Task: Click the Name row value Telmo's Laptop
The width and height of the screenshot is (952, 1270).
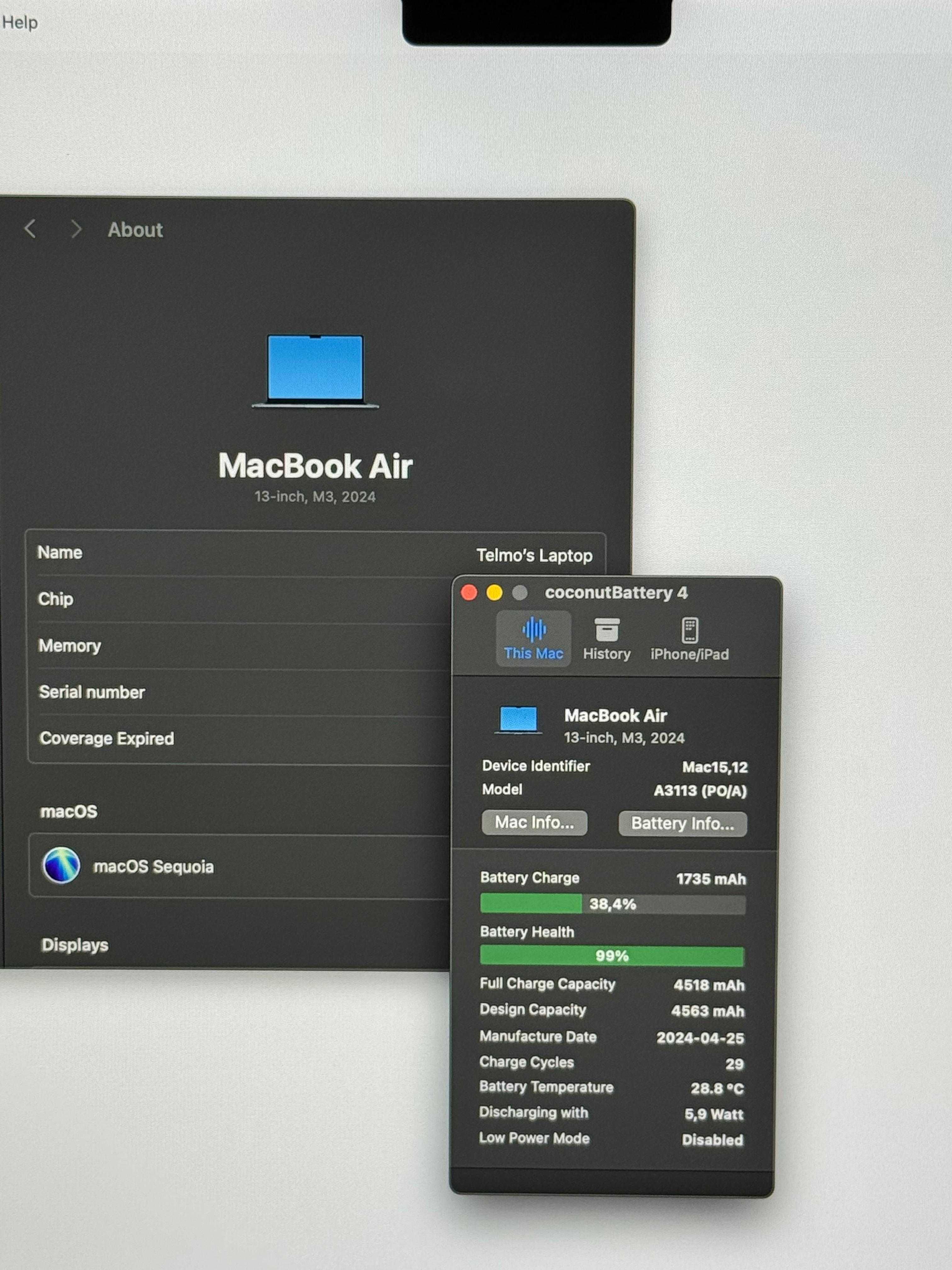Action: pyautogui.click(x=534, y=556)
